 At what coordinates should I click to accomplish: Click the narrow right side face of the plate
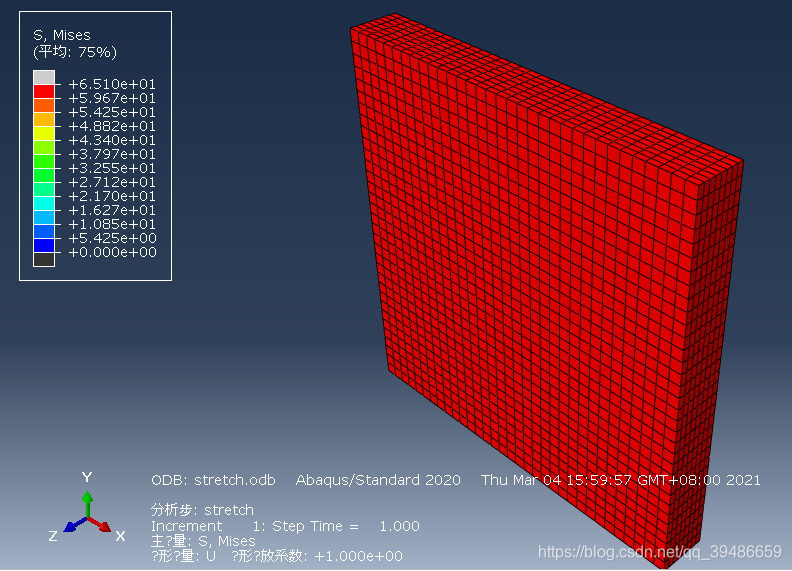point(713,360)
